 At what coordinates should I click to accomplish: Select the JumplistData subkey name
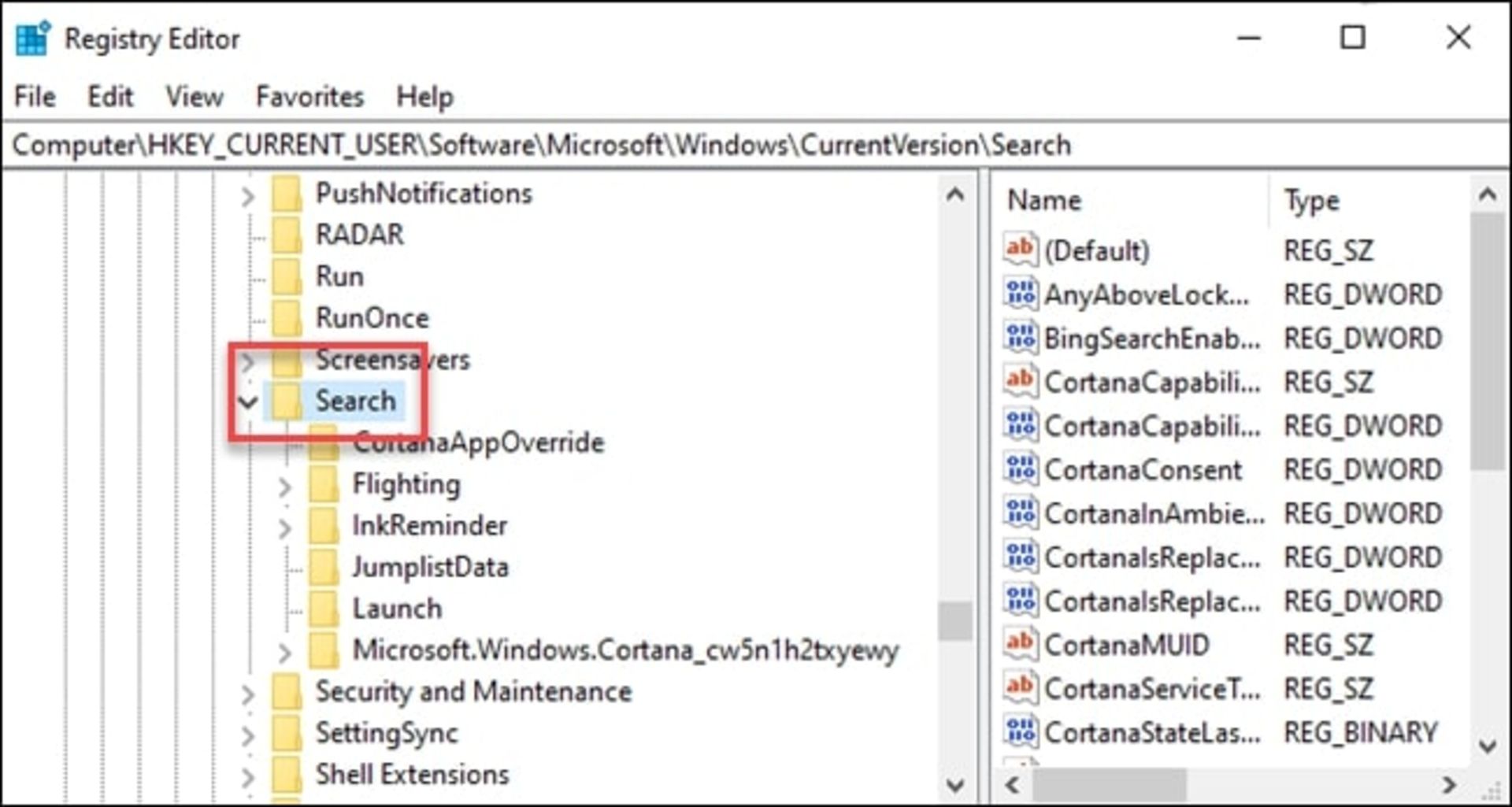coord(430,567)
